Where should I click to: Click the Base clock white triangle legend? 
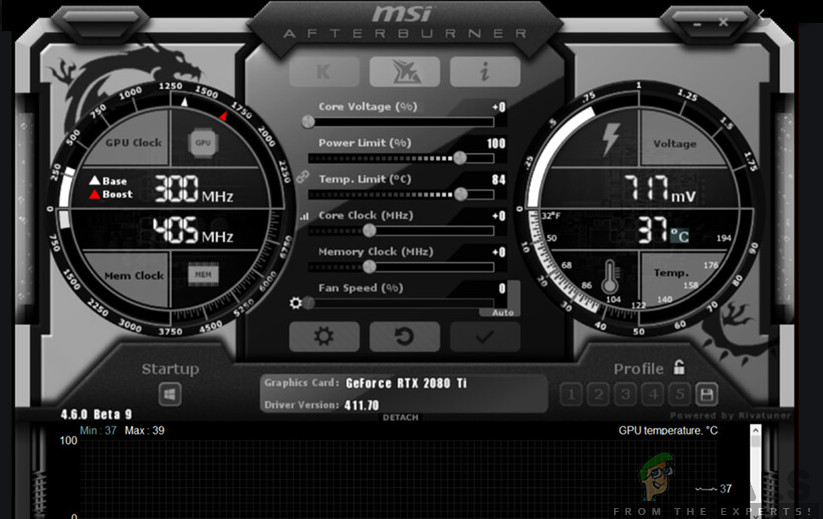(94, 181)
